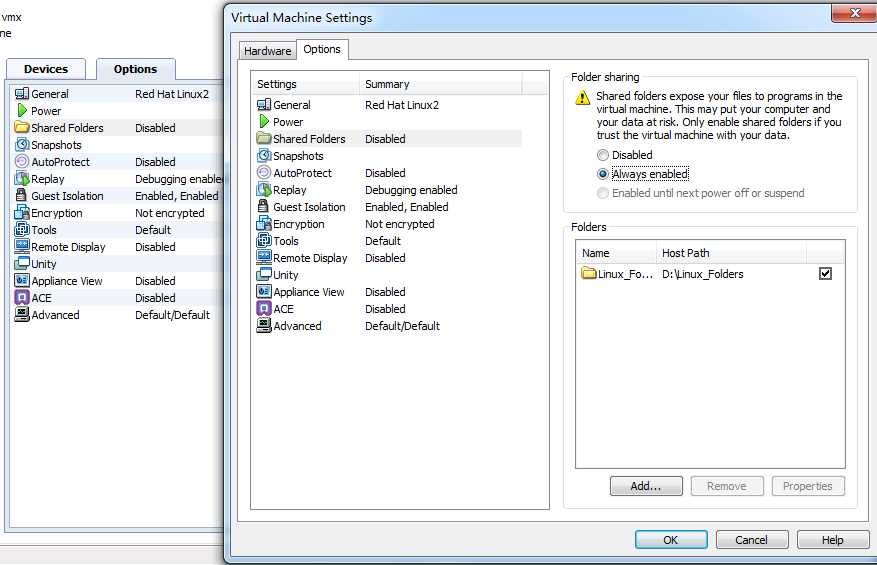This screenshot has height=565, width=877.
Task: Click the Shared Folders icon in dialog list
Action: tap(263, 138)
